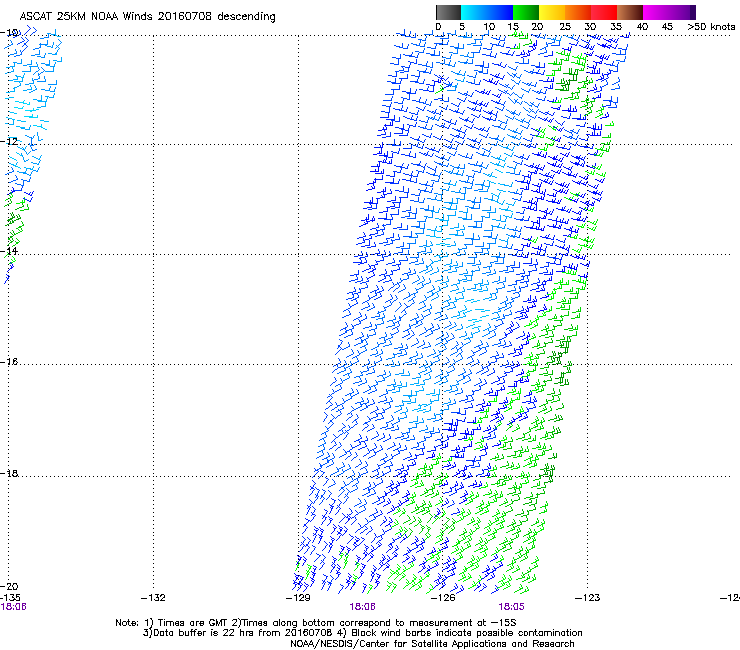
Task: Click the 'NOAA/NESDIS/Center for Satellite Applications and Research' credit
Action: click(x=432, y=644)
